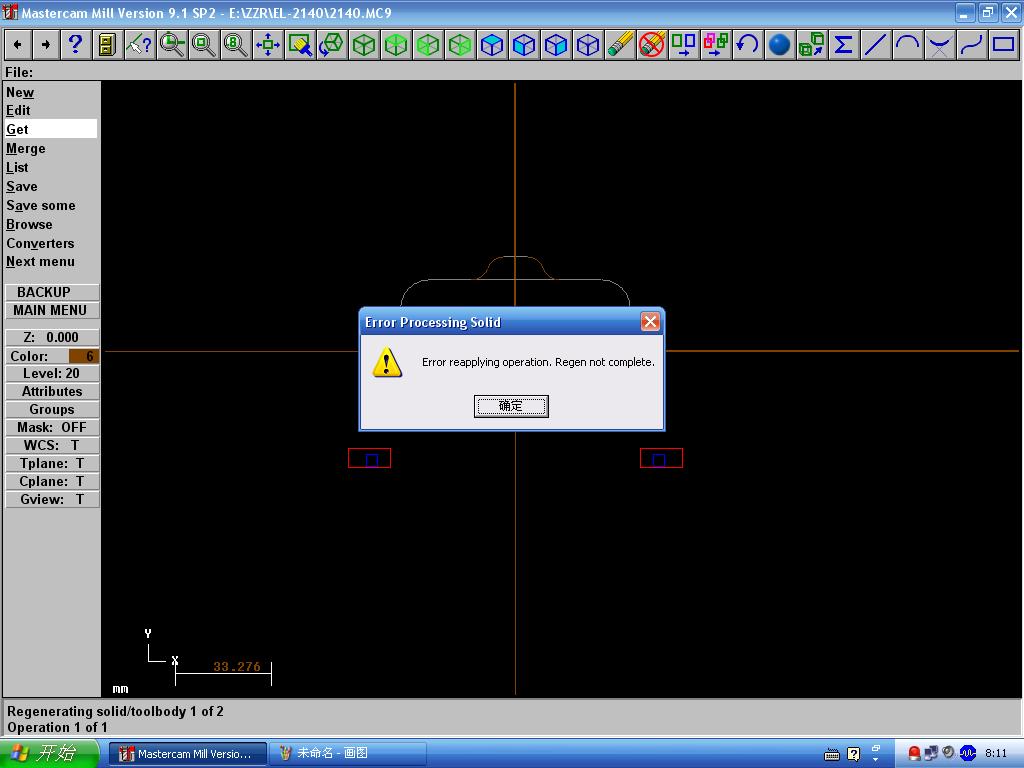Viewport: 1024px width, 768px height.
Task: Select the create arc tool icon
Action: coord(907,44)
